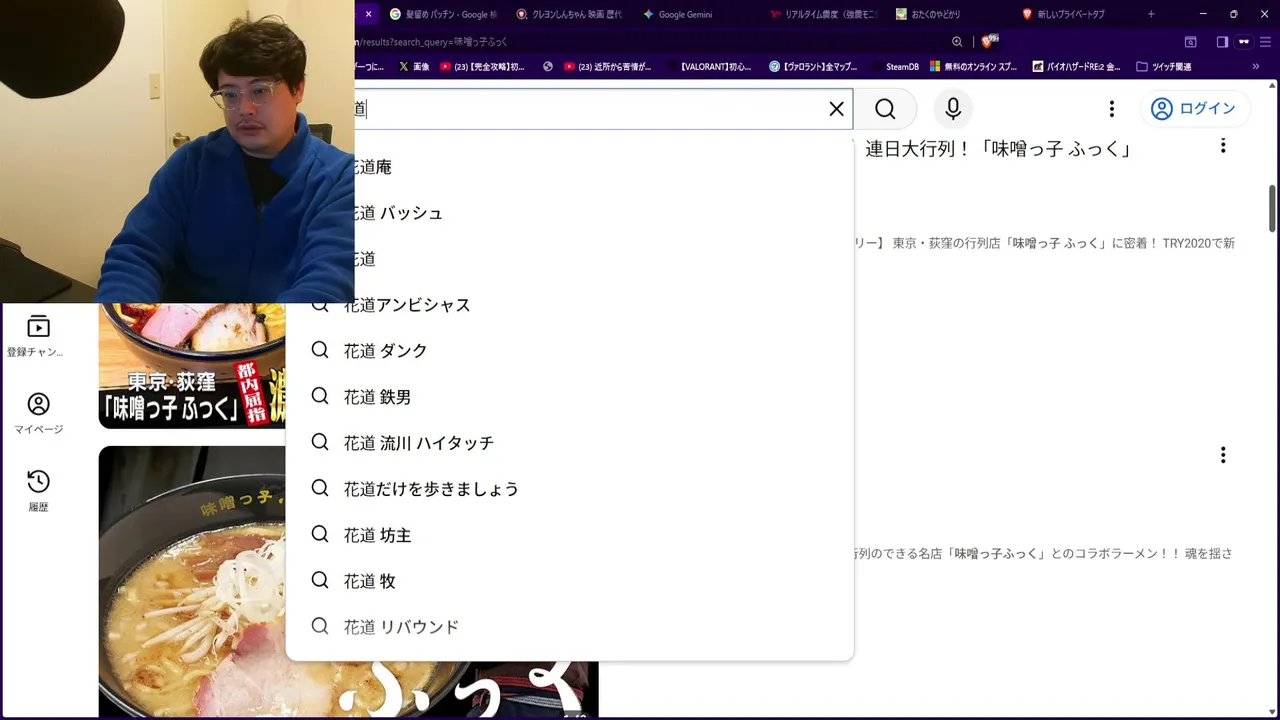The width and height of the screenshot is (1280, 720).
Task: Click the Brave shields lion icon
Action: [x=989, y=41]
